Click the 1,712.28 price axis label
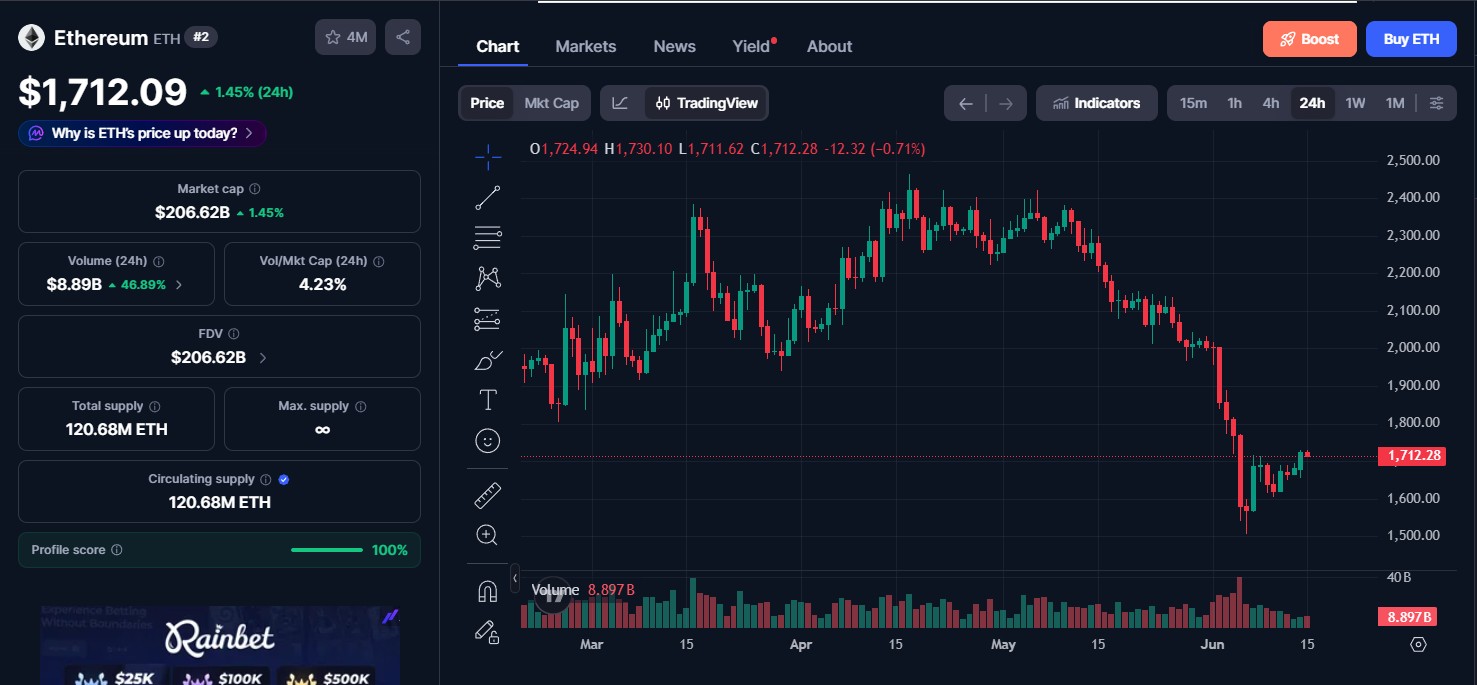Screen dimensions: 1477x685 pyautogui.click(x=1414, y=456)
